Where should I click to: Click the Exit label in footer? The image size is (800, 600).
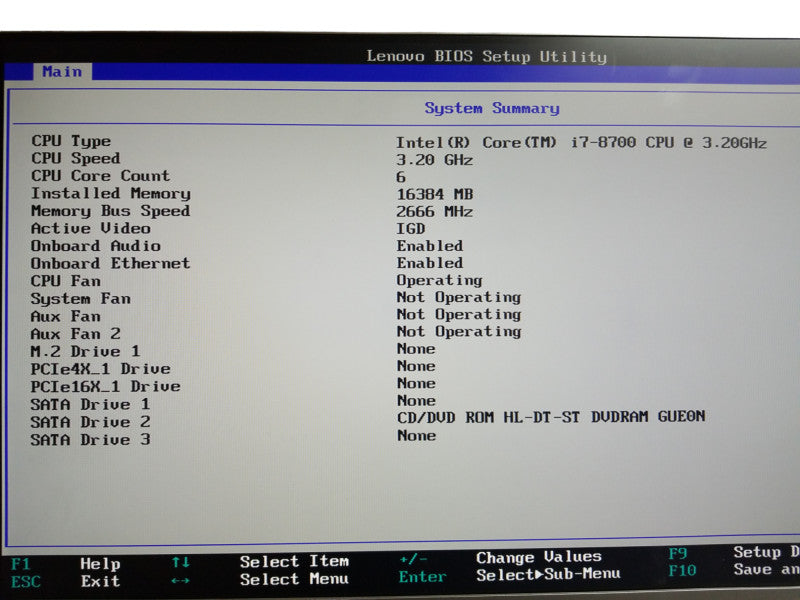pos(100,581)
